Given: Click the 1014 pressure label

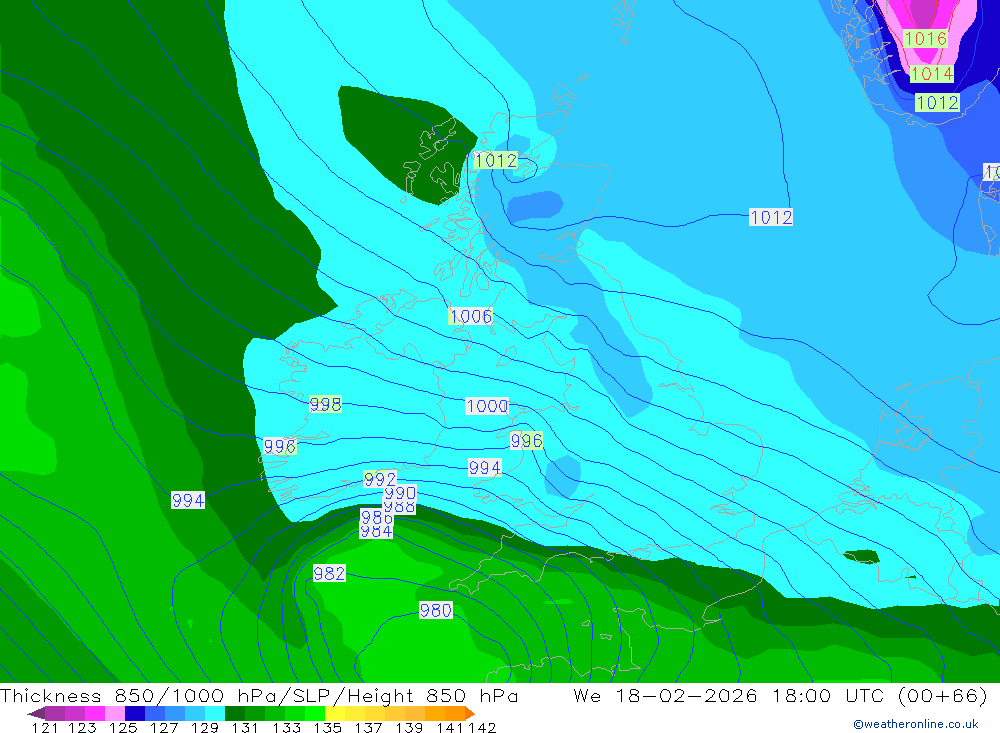Looking at the screenshot, I should tap(932, 74).
